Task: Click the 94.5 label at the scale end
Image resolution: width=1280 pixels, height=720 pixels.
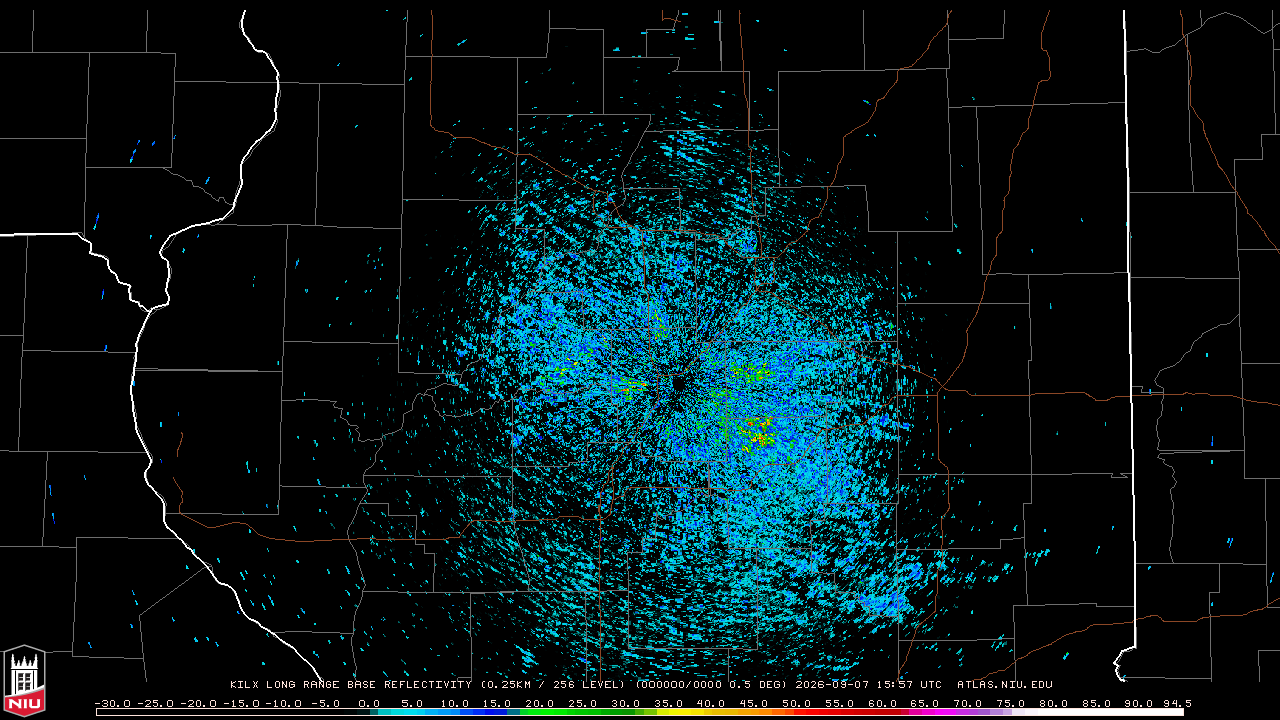Action: click(x=1176, y=703)
